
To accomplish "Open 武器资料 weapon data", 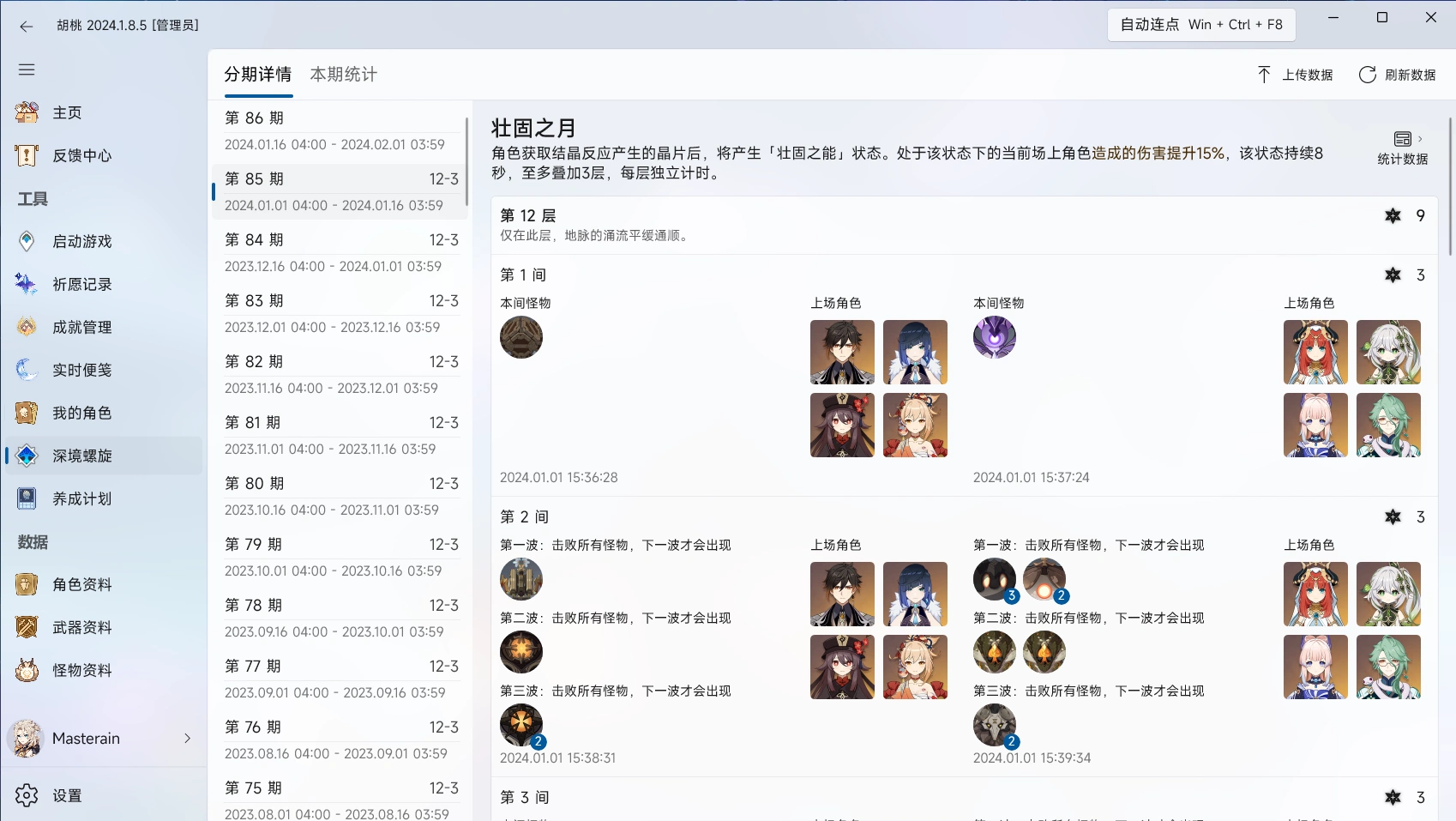I will click(x=103, y=627).
